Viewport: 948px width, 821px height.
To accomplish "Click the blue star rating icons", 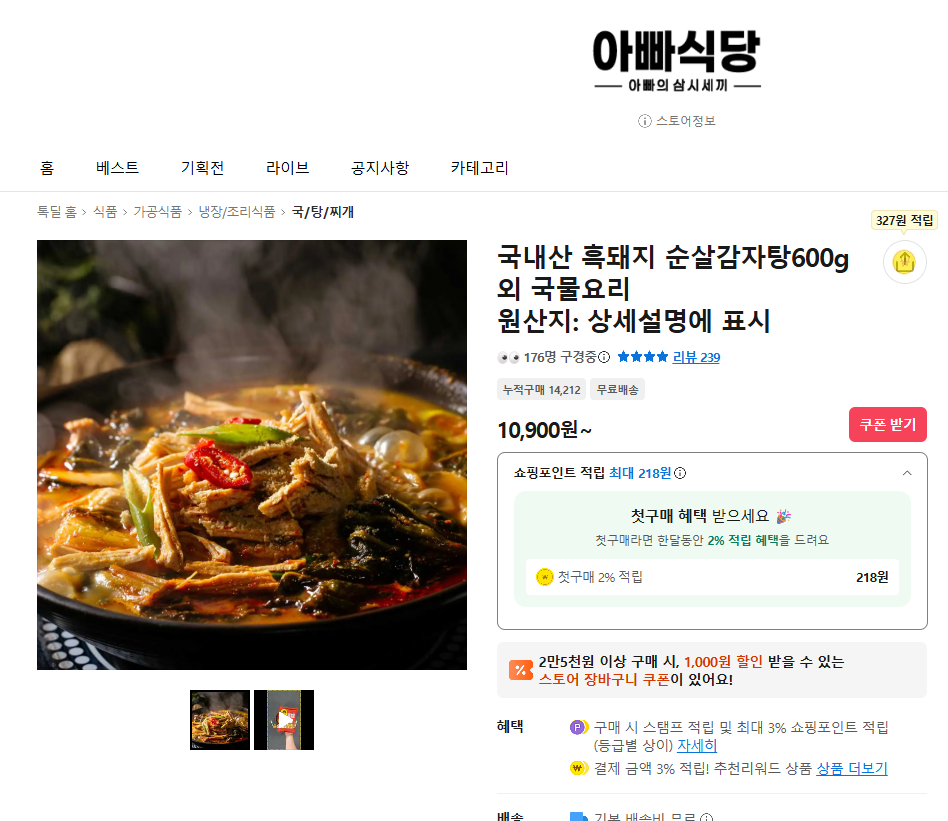I will point(643,357).
